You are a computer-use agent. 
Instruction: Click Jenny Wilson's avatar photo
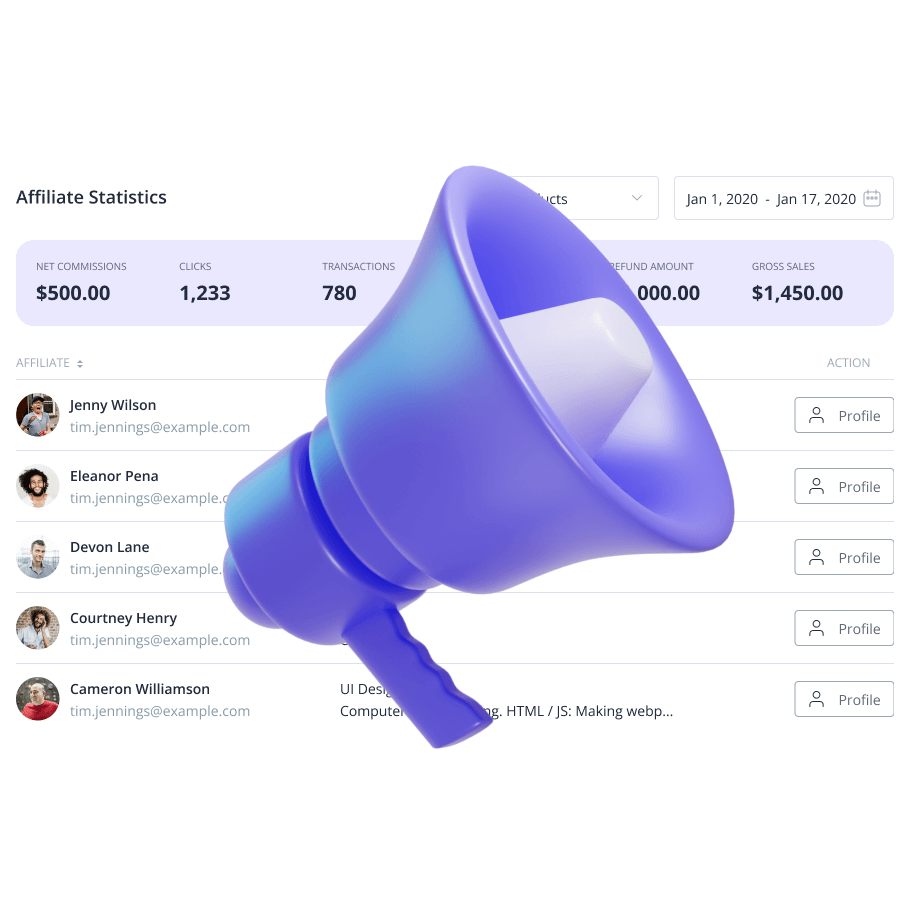pyautogui.click(x=38, y=415)
